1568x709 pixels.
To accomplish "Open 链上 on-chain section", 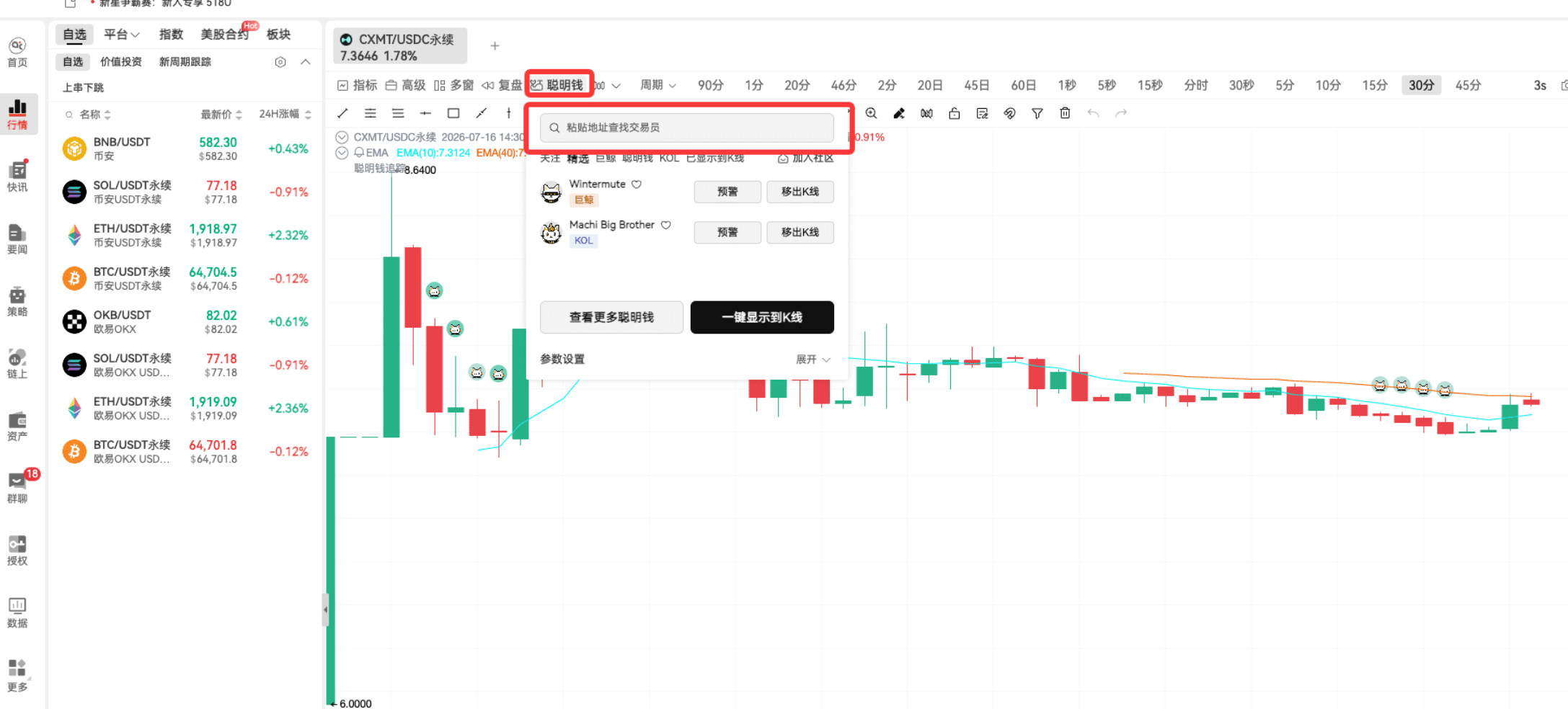I will click(x=17, y=364).
